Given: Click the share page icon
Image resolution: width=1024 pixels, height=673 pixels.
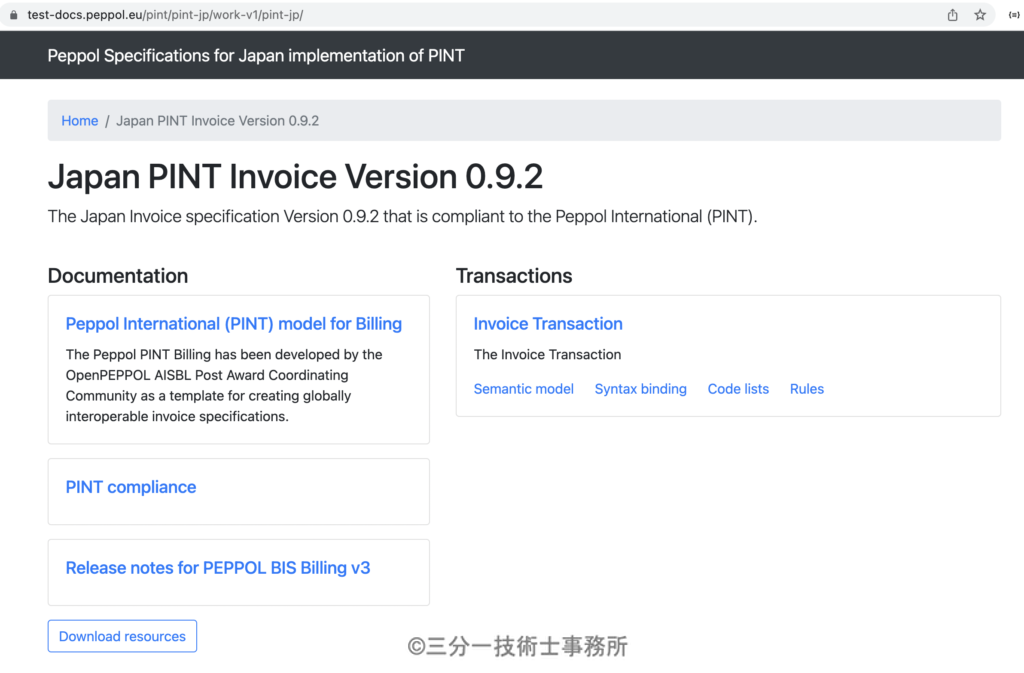Looking at the screenshot, I should click(952, 14).
